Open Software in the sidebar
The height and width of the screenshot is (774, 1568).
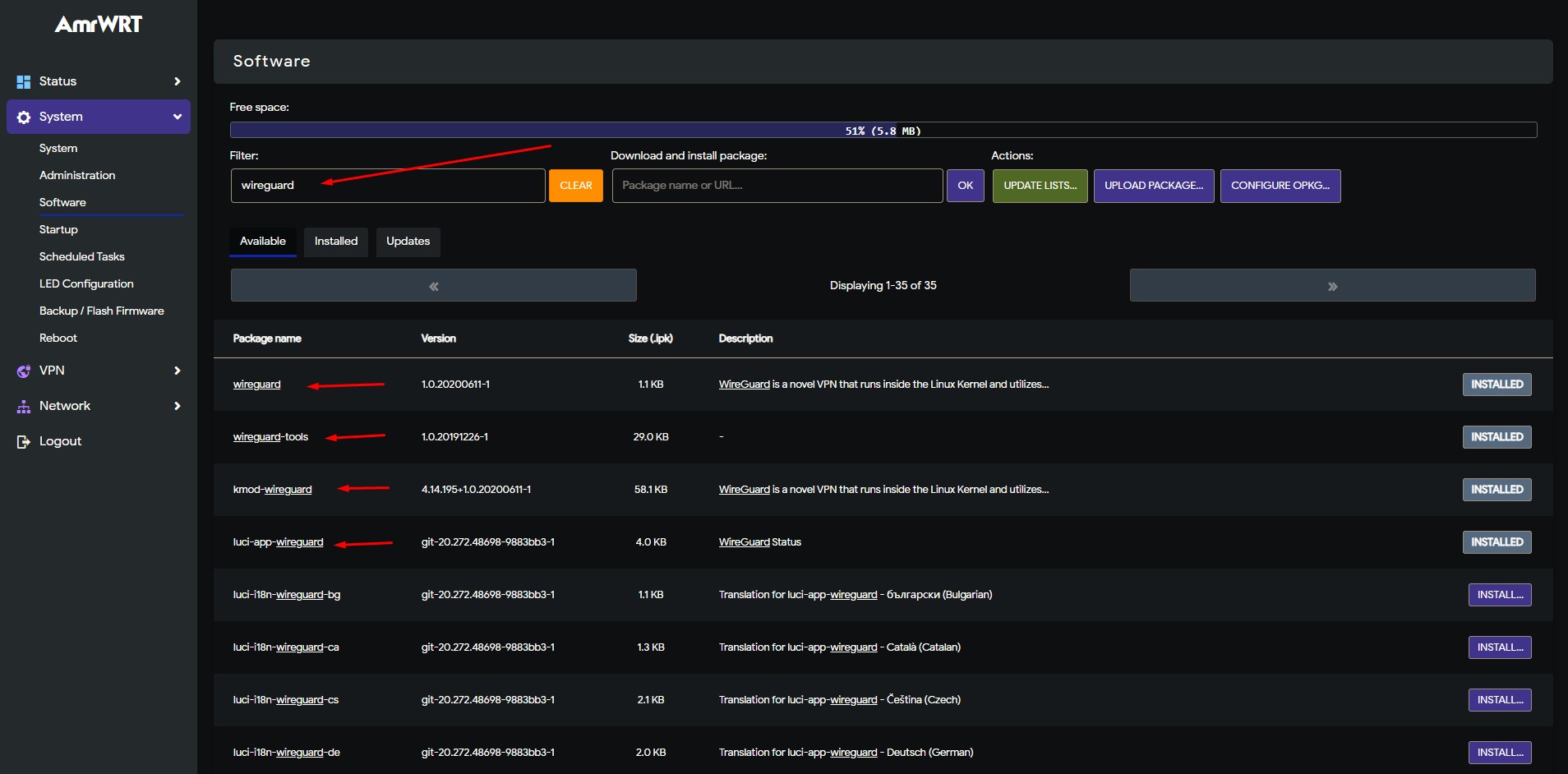(x=62, y=202)
